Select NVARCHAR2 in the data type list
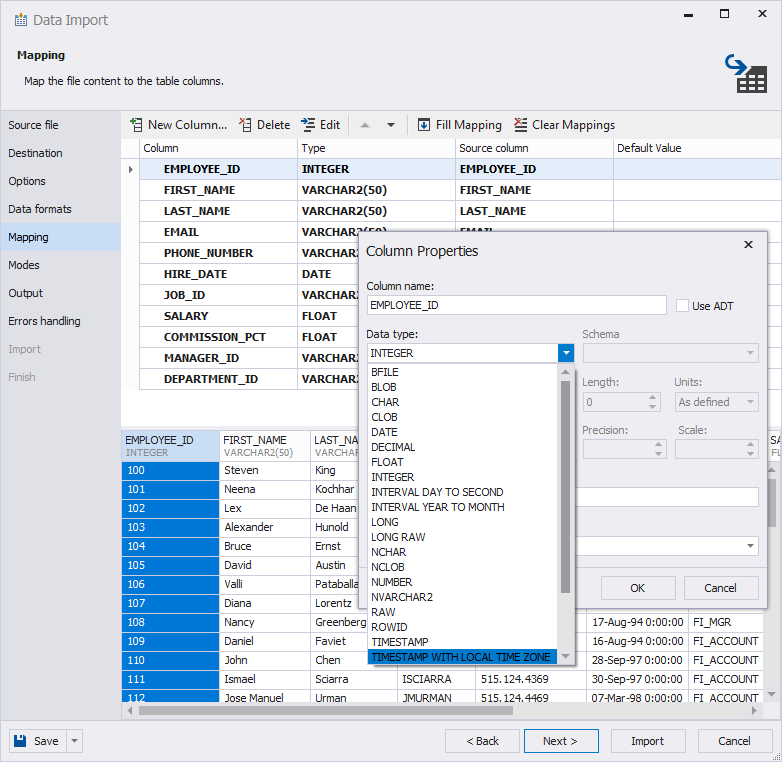The height and width of the screenshot is (762, 782). coord(462,597)
